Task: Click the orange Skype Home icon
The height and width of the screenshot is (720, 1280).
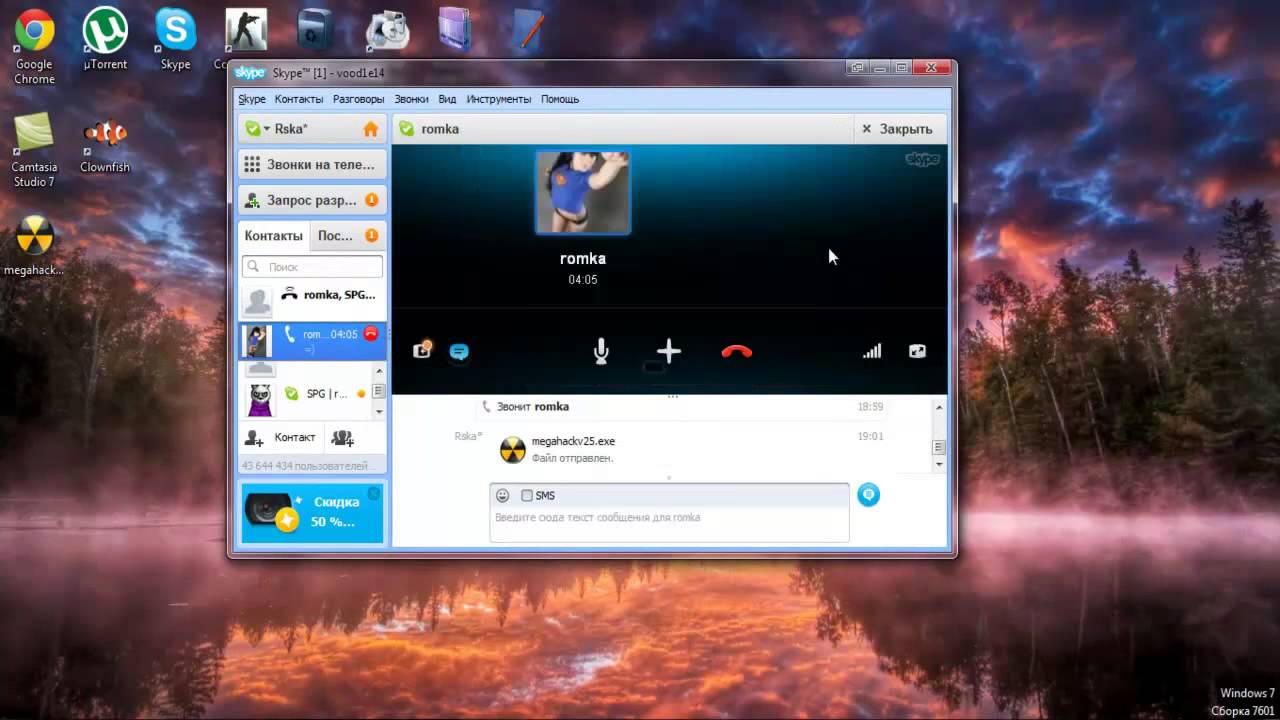Action: [371, 129]
